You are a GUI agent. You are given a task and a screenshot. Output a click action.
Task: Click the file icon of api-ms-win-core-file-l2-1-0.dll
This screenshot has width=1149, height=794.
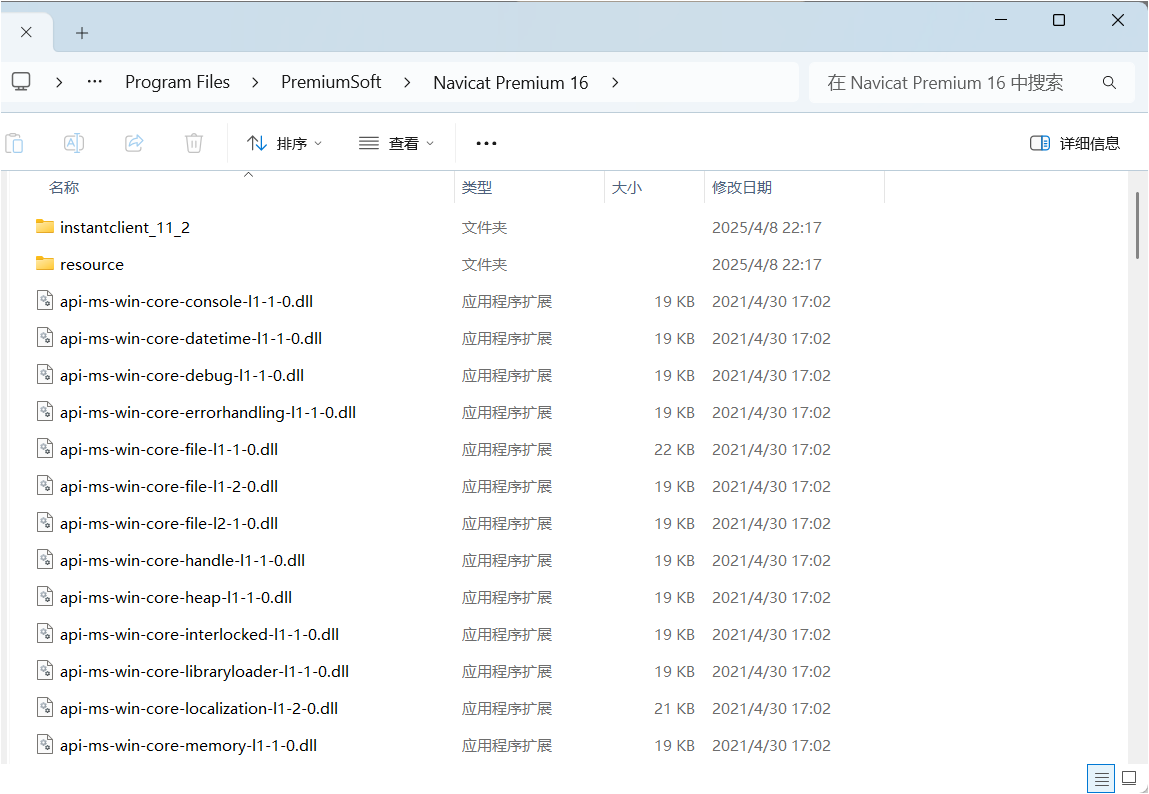[45, 523]
